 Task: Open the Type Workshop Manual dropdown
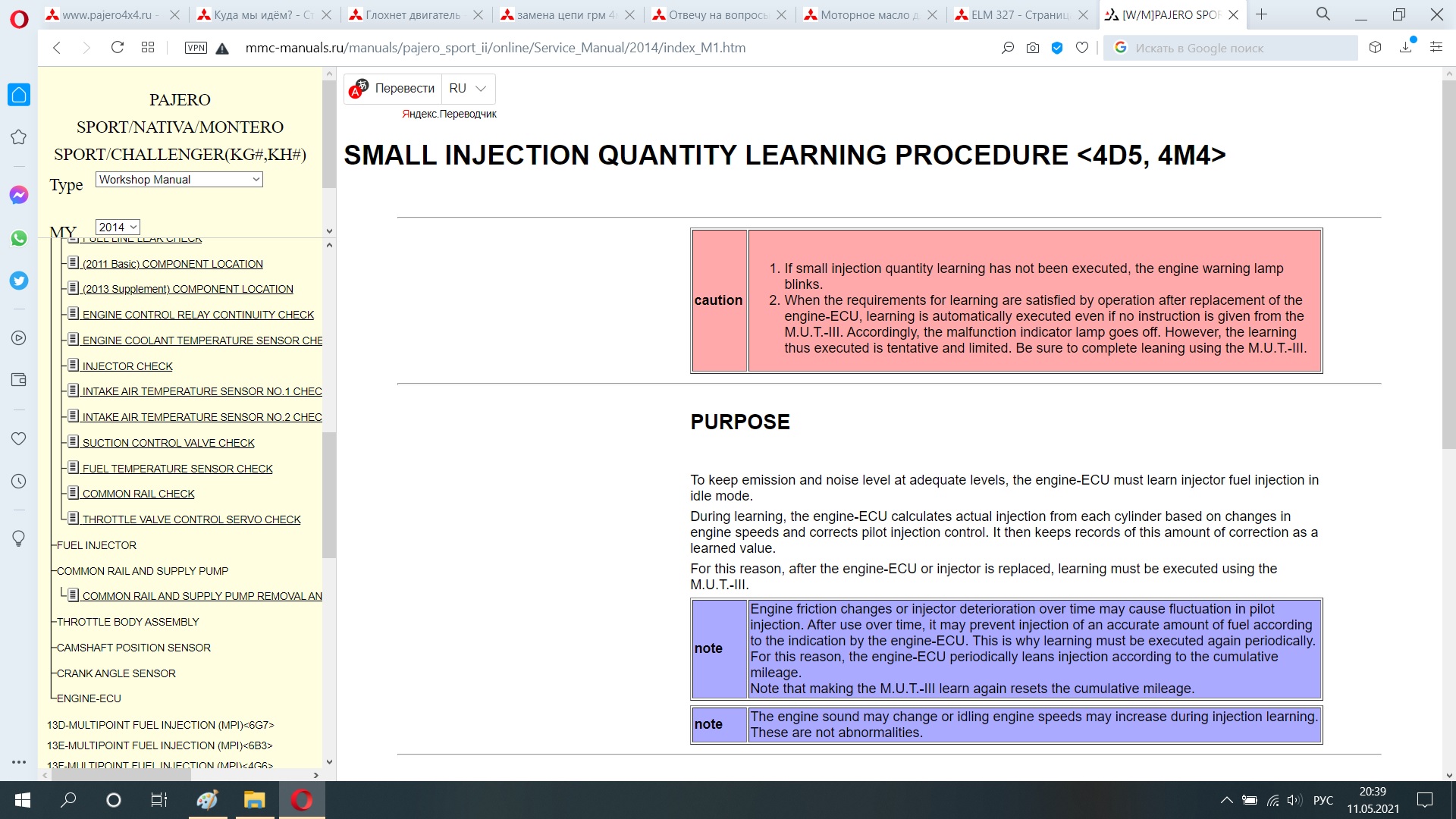coord(179,180)
